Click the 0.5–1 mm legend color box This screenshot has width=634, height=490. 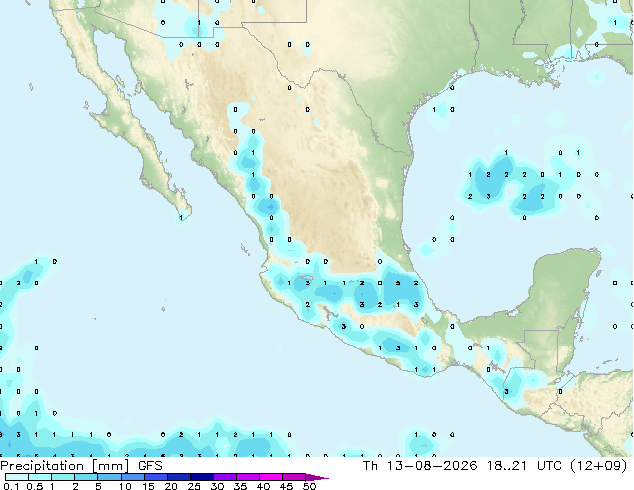40,477
